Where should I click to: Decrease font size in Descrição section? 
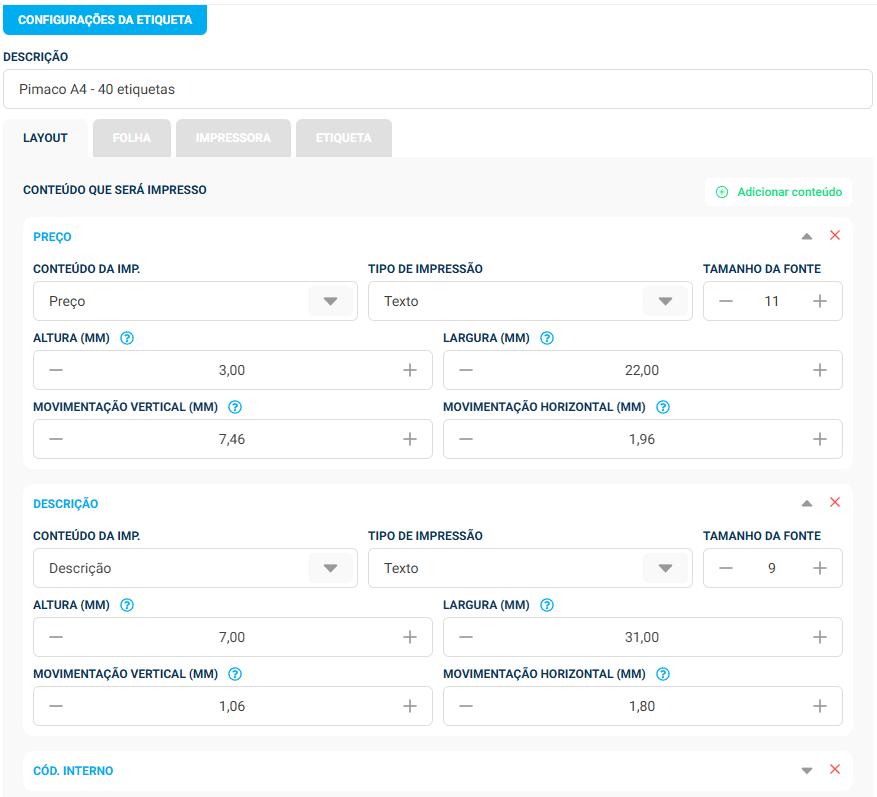point(726,568)
